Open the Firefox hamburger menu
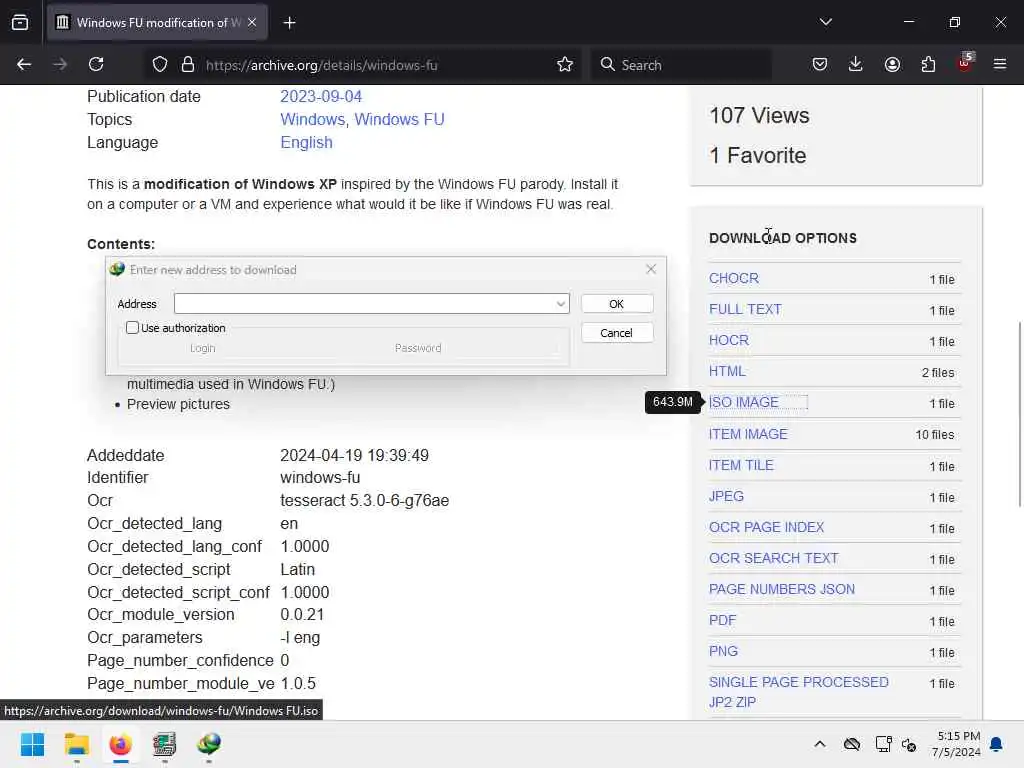Viewport: 1024px width, 768px height. (x=1000, y=64)
